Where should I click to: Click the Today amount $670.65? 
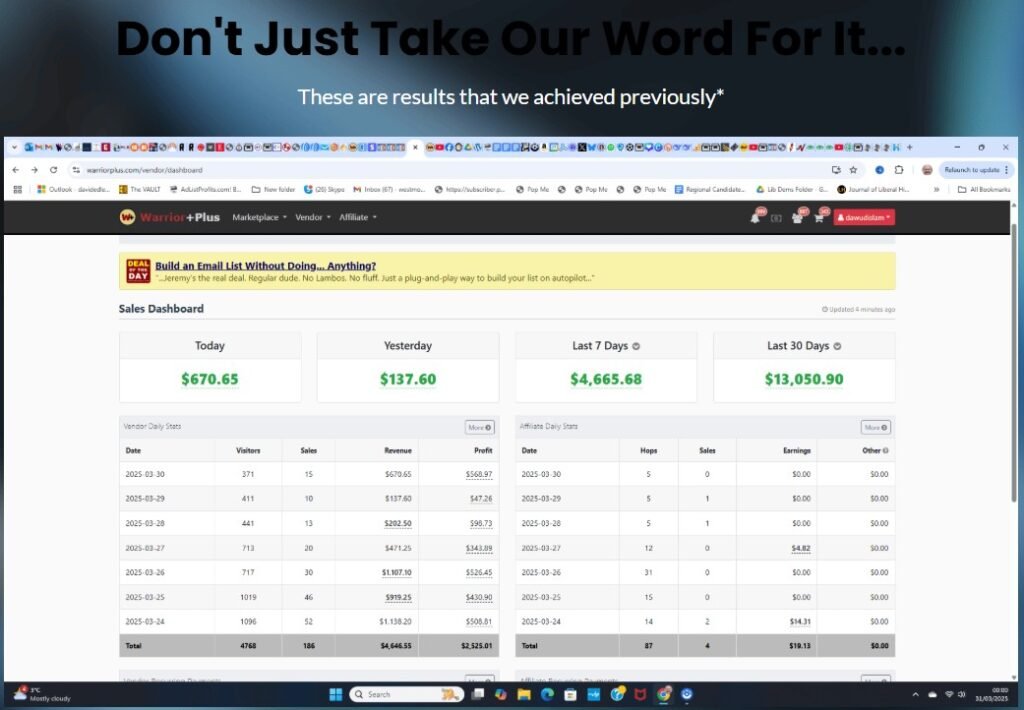point(210,379)
